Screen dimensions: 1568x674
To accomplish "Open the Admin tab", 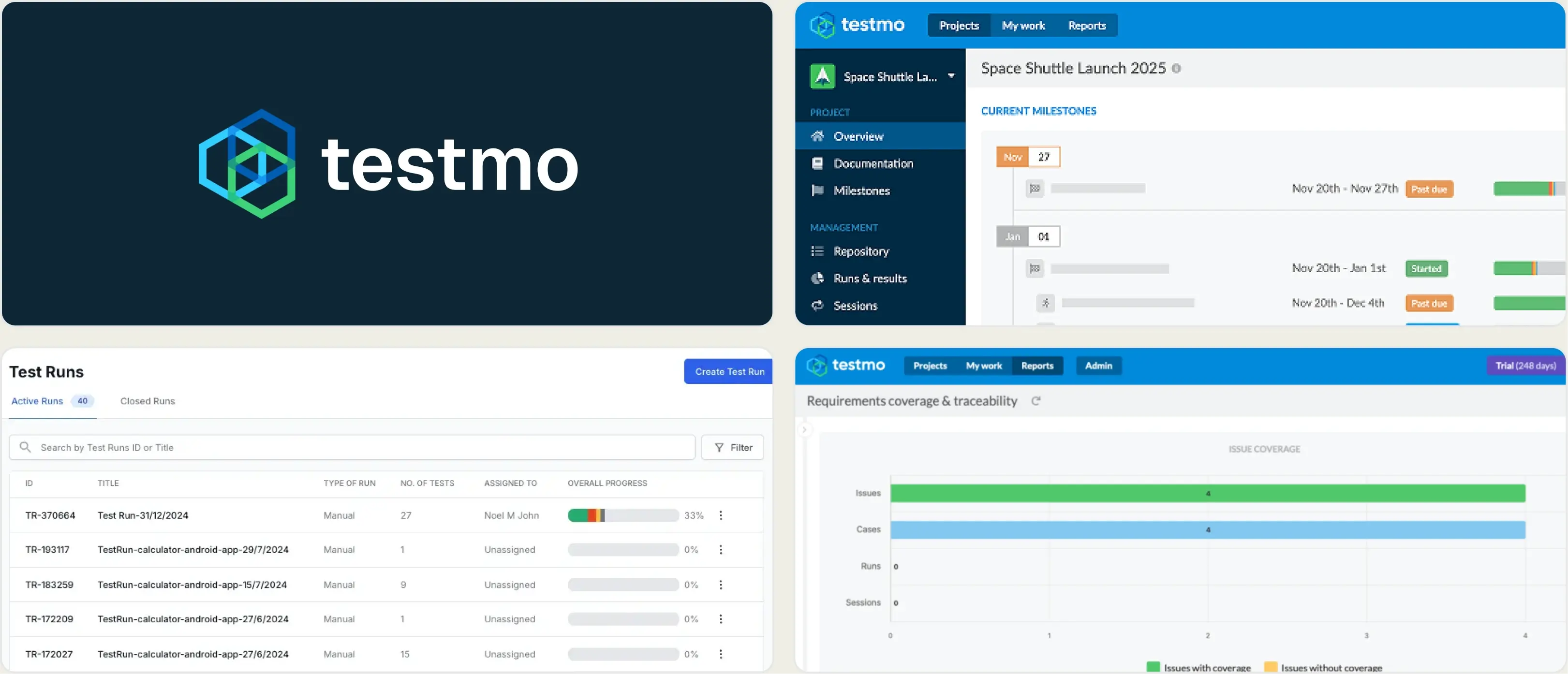I will pos(1099,366).
